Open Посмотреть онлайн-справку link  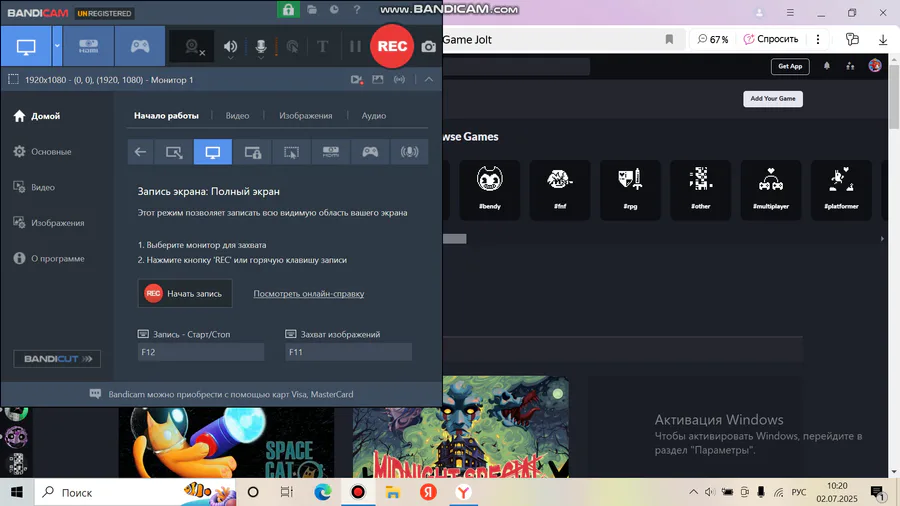click(x=309, y=294)
